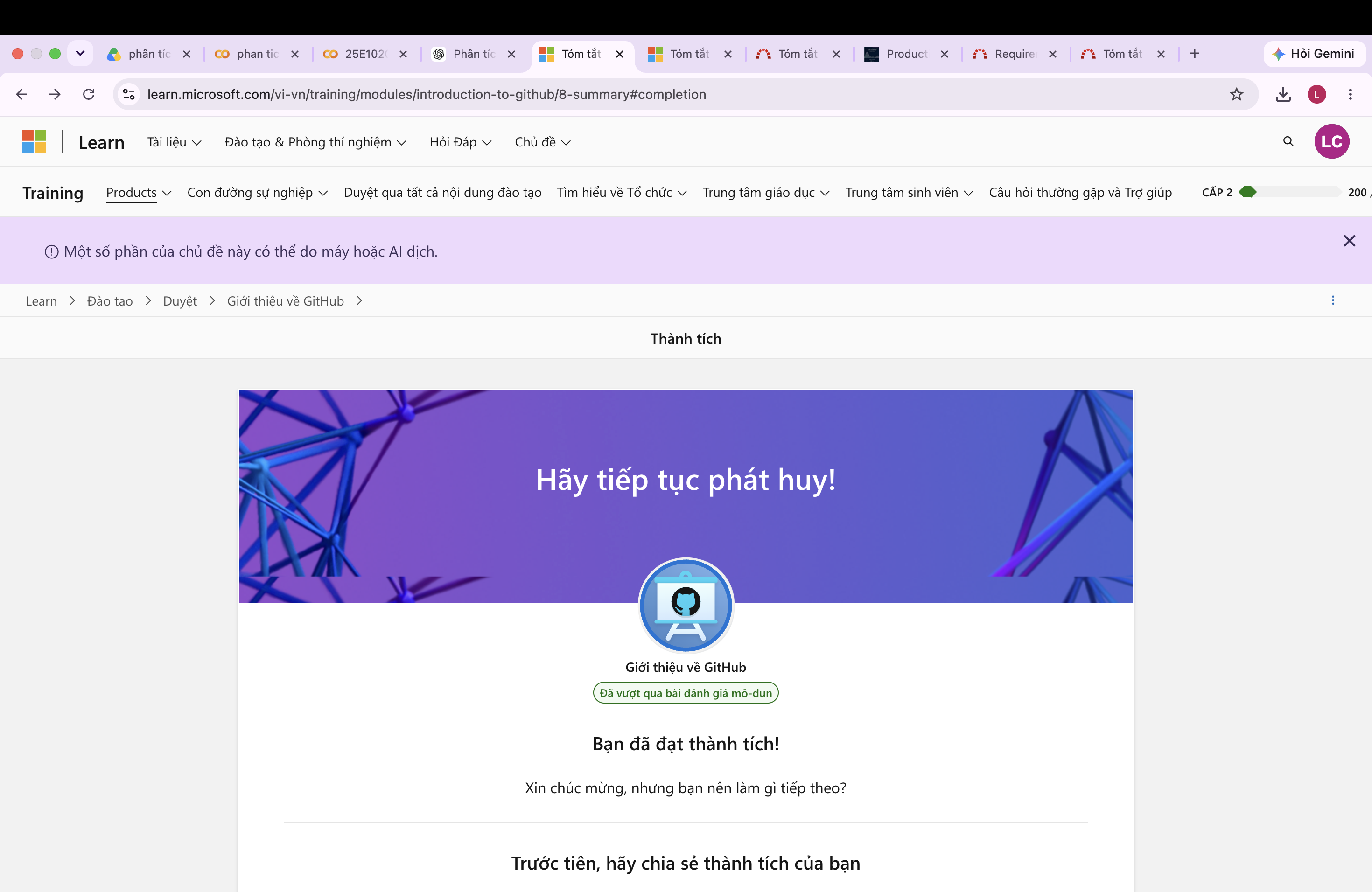This screenshot has height=892, width=1372.
Task: Open the Chrome profile avatar L
Action: 1316,94
